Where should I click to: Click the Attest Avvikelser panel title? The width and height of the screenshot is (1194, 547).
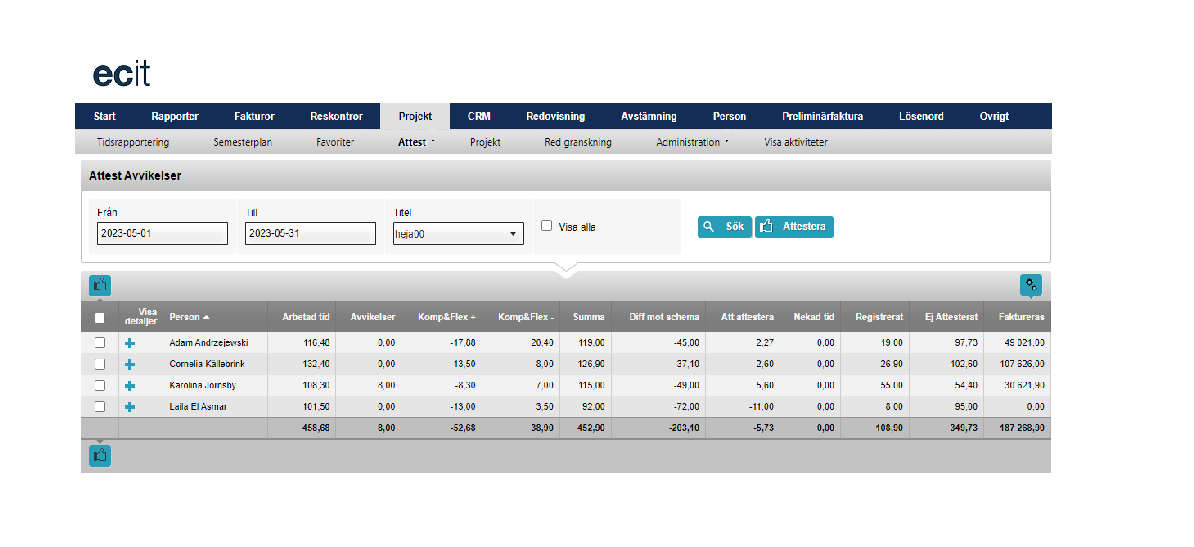pyautogui.click(x=135, y=176)
